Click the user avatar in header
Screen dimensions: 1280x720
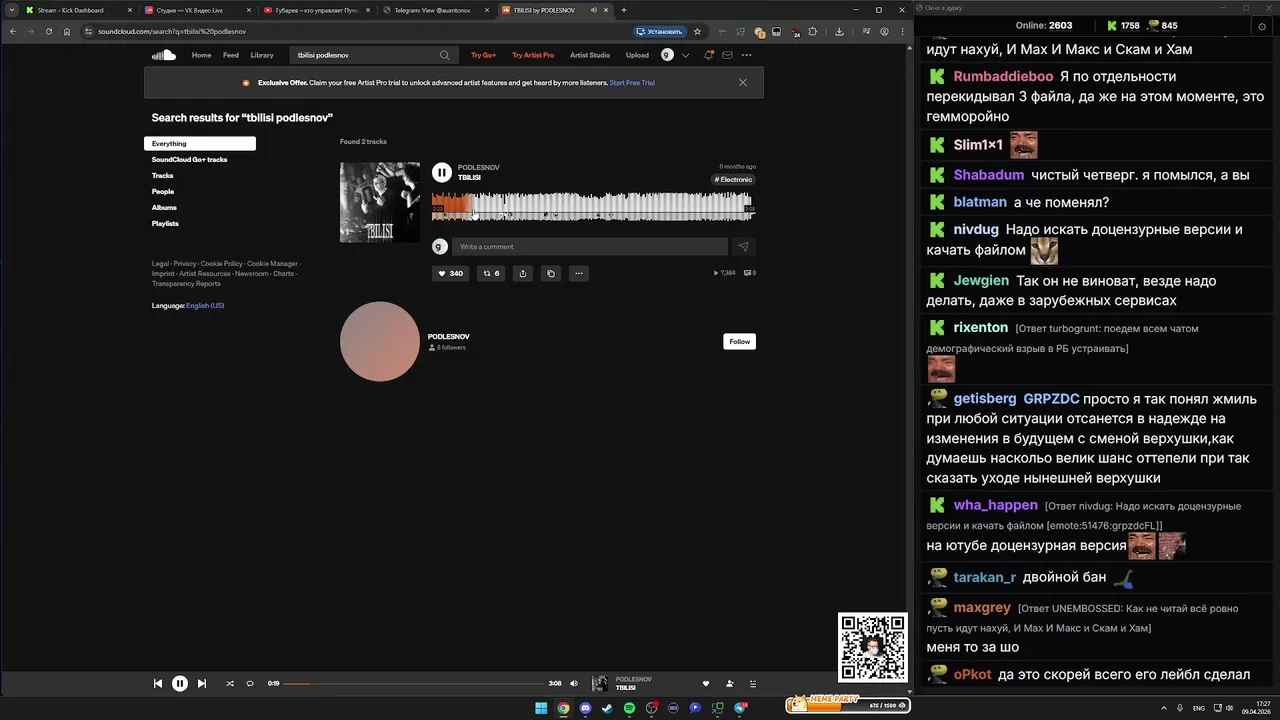click(667, 55)
